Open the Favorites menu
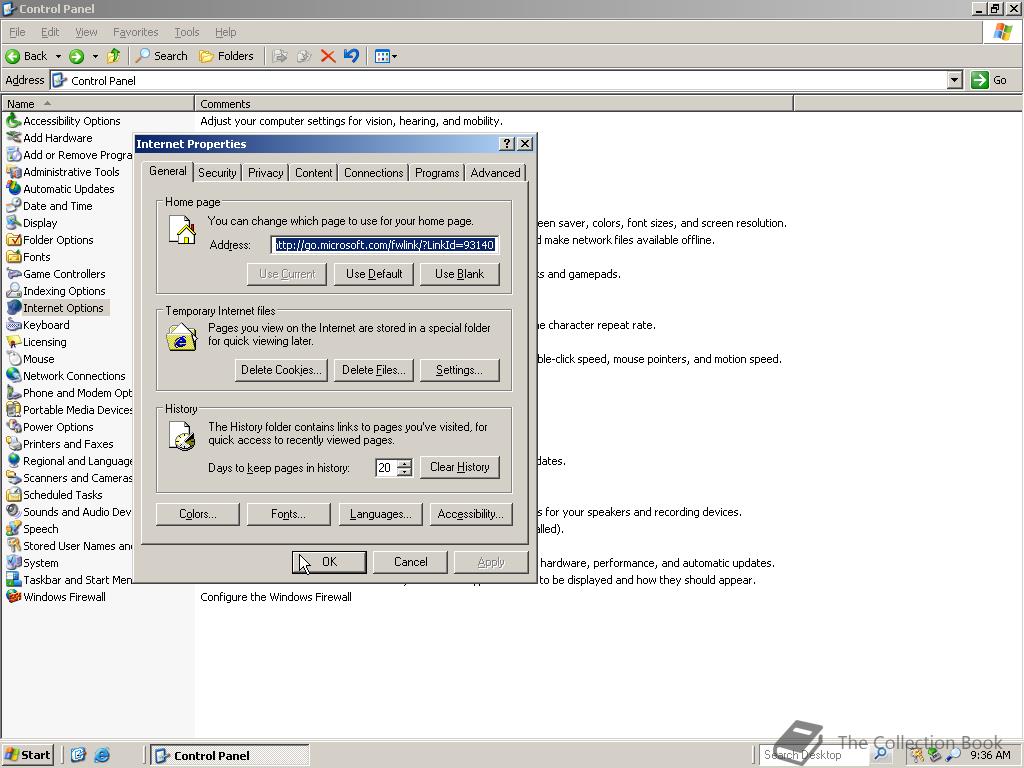This screenshot has width=1024, height=768. click(135, 32)
